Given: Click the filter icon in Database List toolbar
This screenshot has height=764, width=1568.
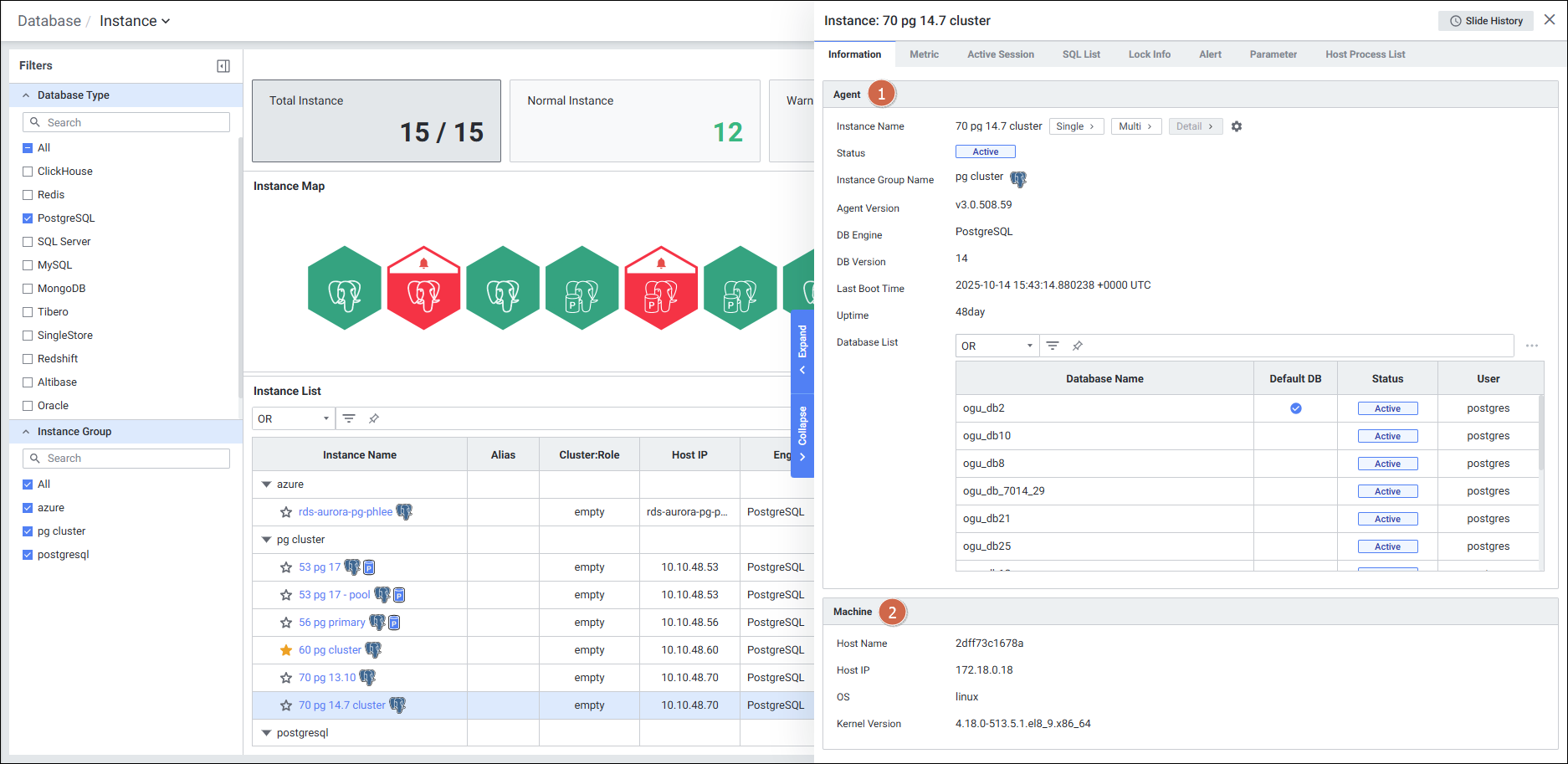Looking at the screenshot, I should coord(1053,346).
